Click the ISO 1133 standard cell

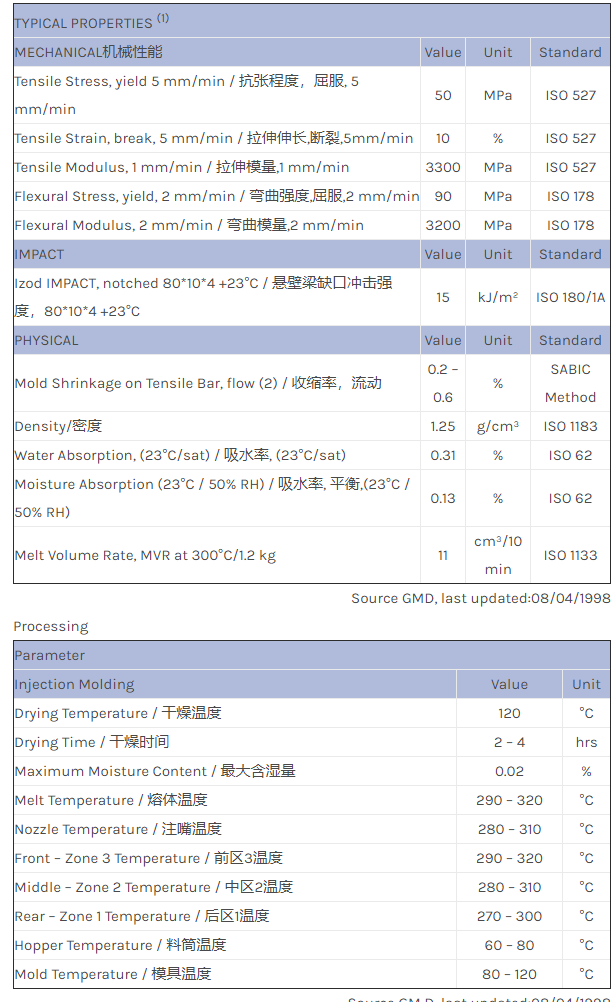[x=570, y=555]
